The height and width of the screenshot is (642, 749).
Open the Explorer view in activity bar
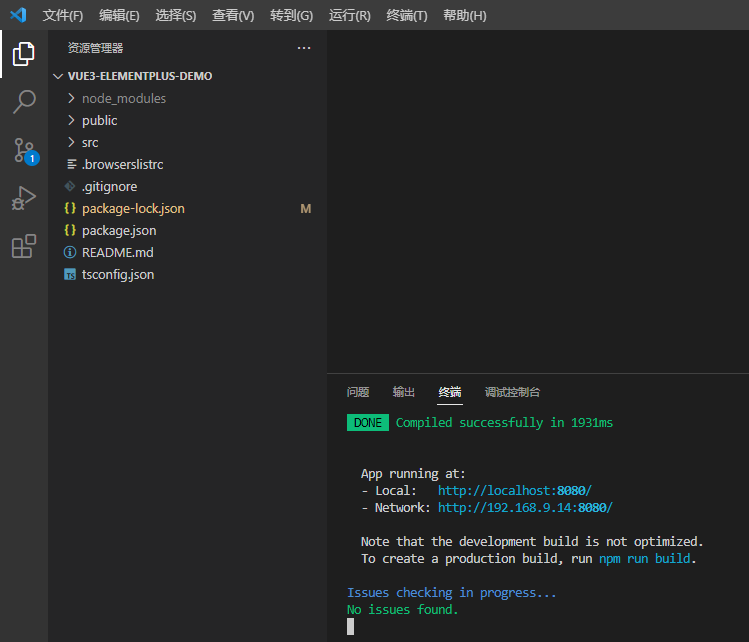[23, 54]
